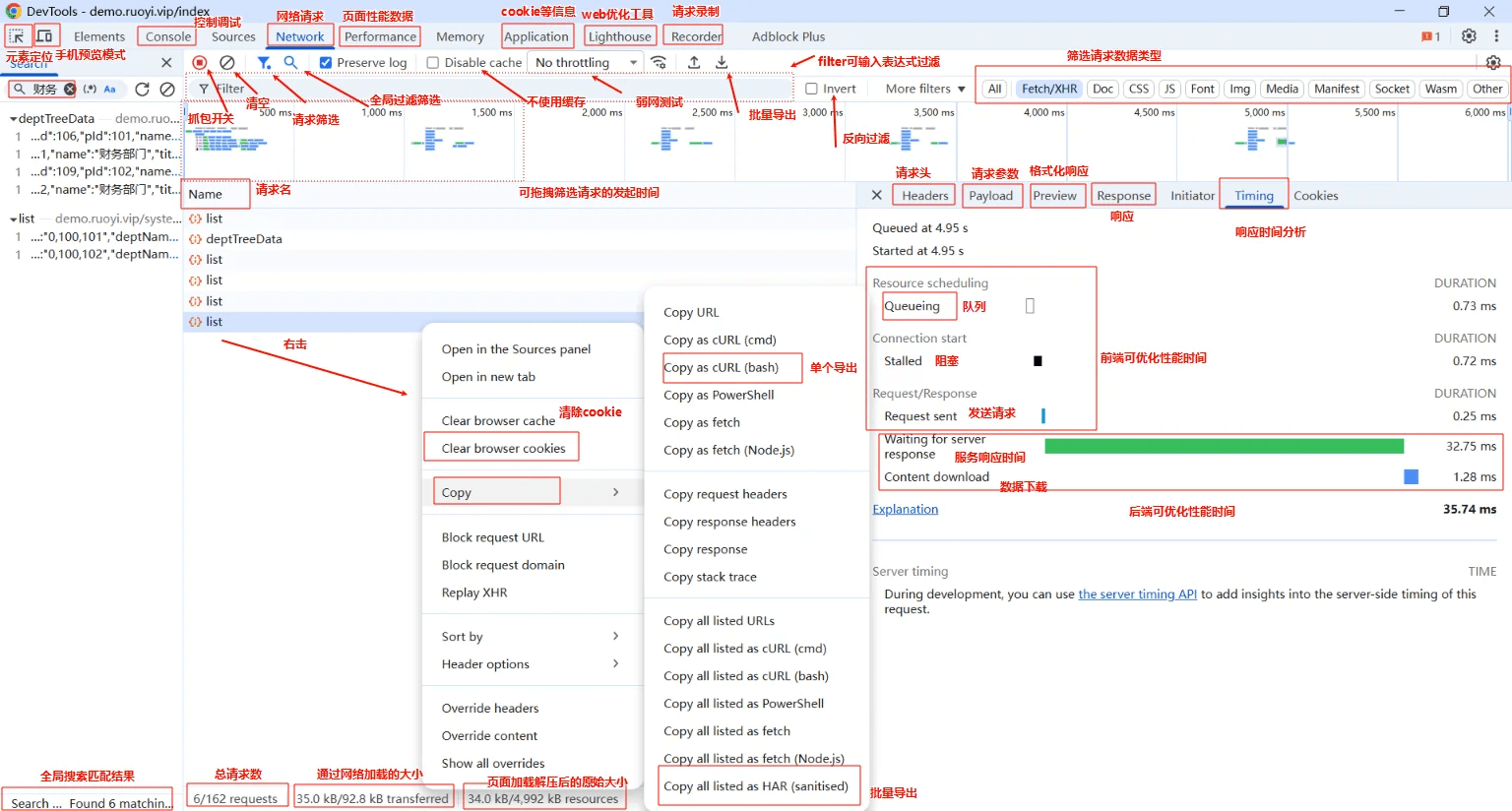The image size is (1512, 811).
Task: Click the import HAR upload arrow icon
Action: click(694, 62)
